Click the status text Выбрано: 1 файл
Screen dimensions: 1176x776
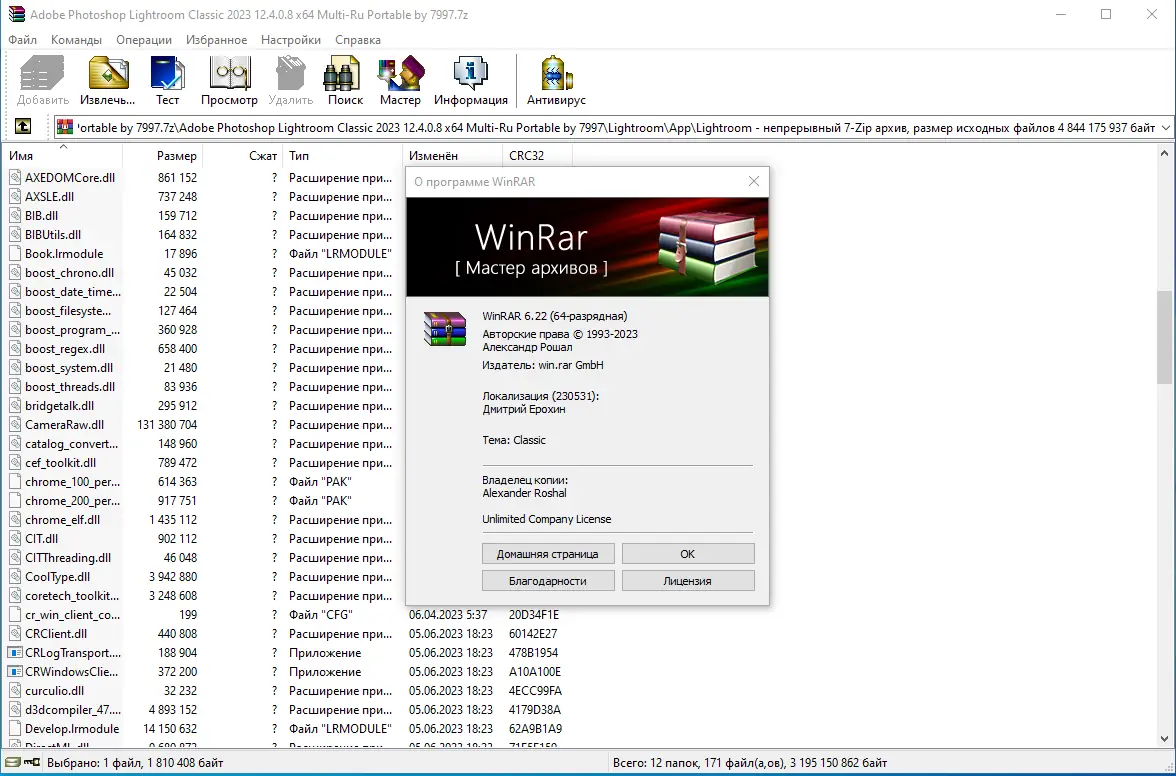pos(92,763)
